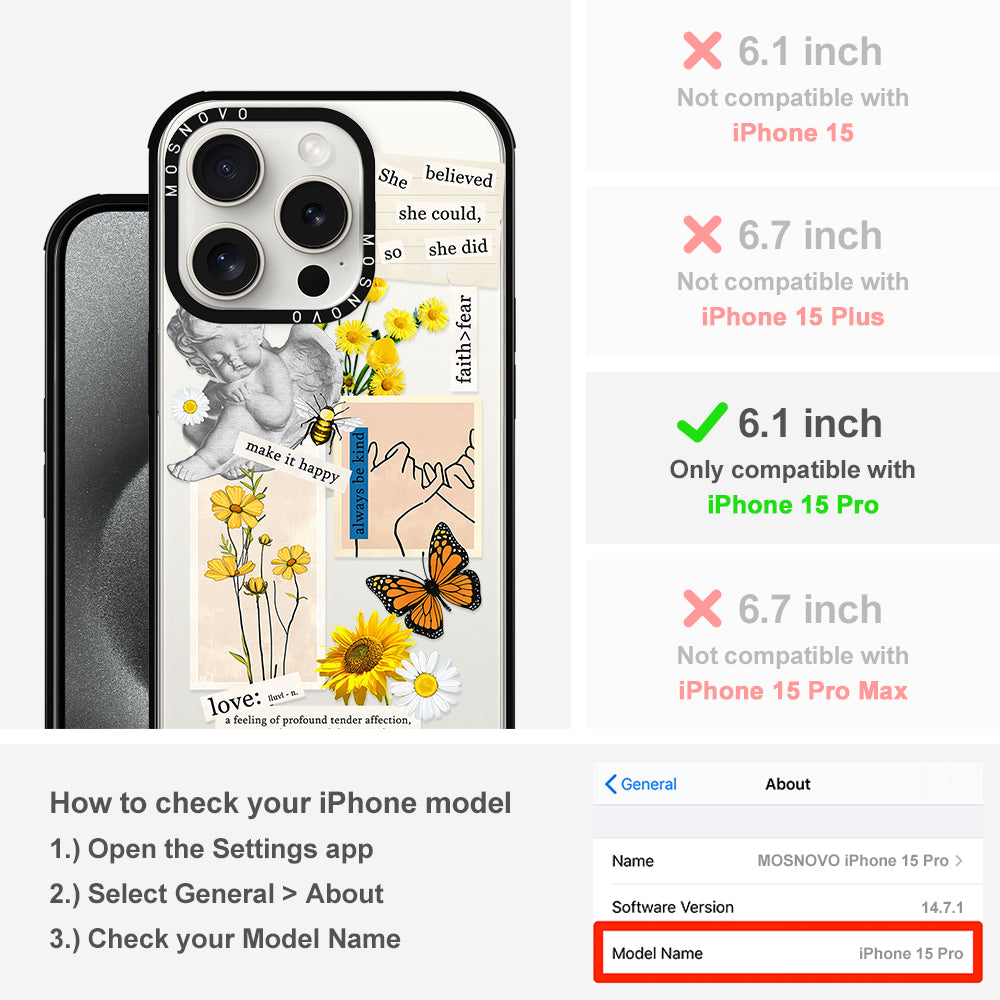Click the red X beside iPhone 15 Pro Max size
Image resolution: width=1000 pixels, height=1000 pixels.
click(702, 608)
